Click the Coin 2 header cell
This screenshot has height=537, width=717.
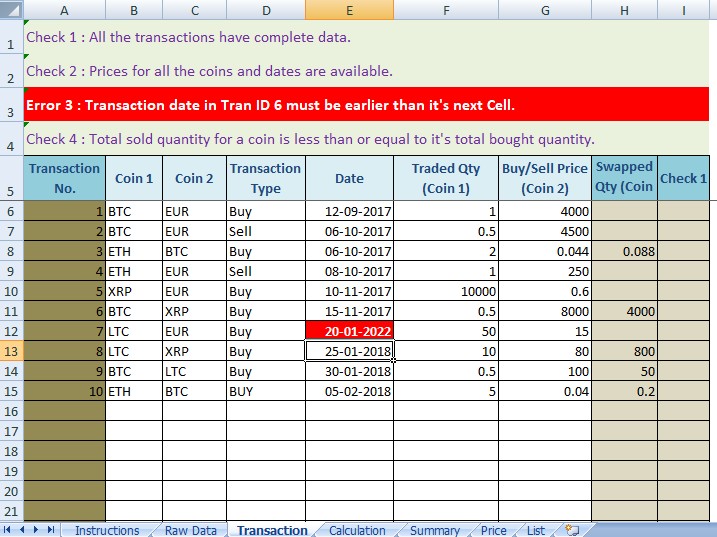[x=194, y=178]
